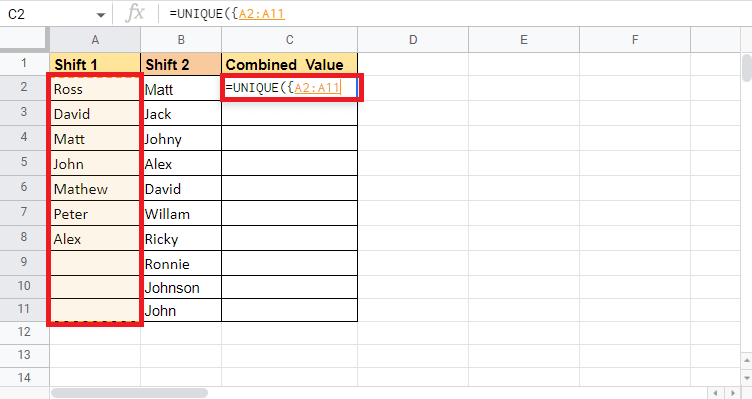Image resolution: width=752 pixels, height=399 pixels.
Task: Click the scroll left arrow button
Action: [x=715, y=393]
